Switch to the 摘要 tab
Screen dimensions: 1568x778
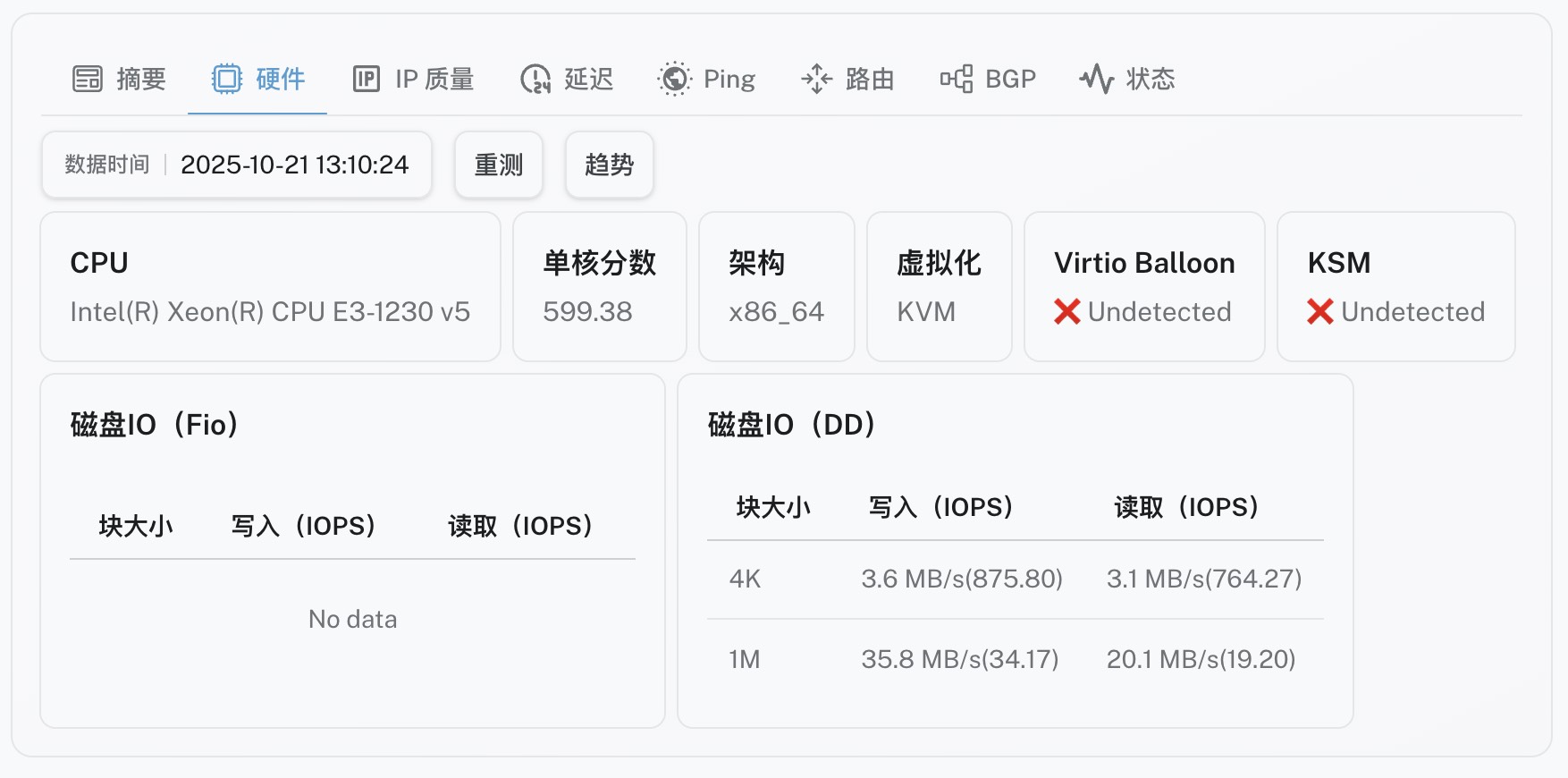[x=141, y=80]
